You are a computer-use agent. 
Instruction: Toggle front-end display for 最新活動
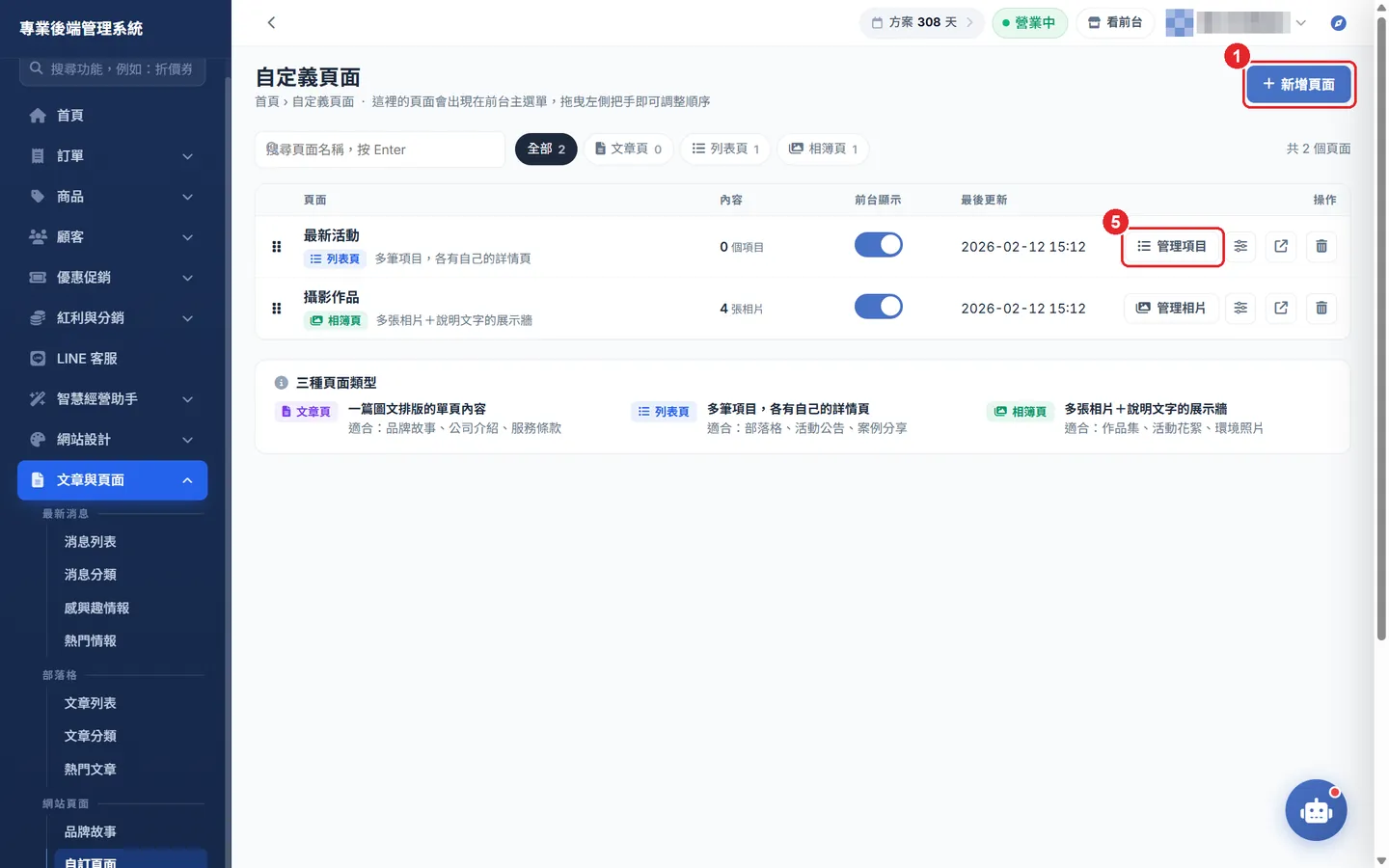pos(879,245)
